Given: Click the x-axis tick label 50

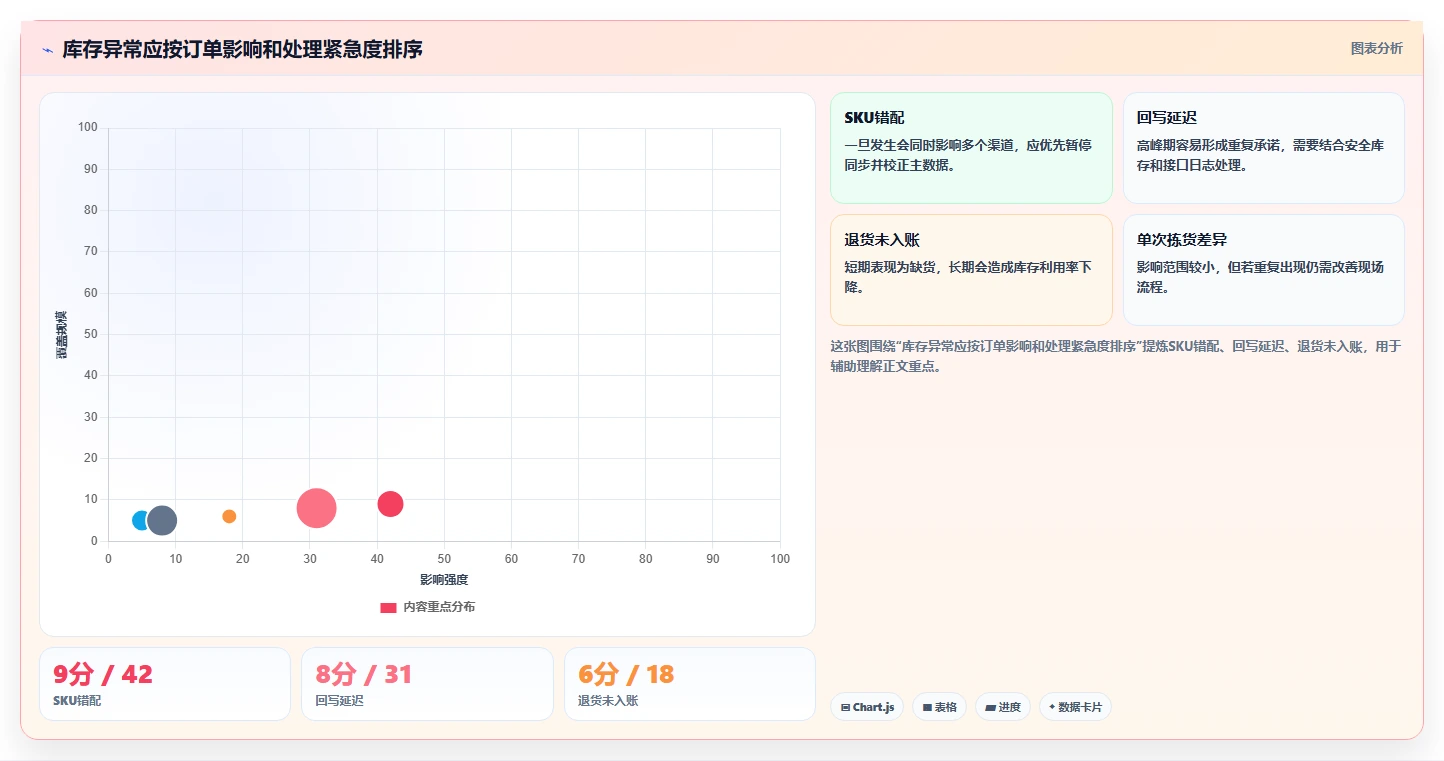Looking at the screenshot, I should [444, 559].
